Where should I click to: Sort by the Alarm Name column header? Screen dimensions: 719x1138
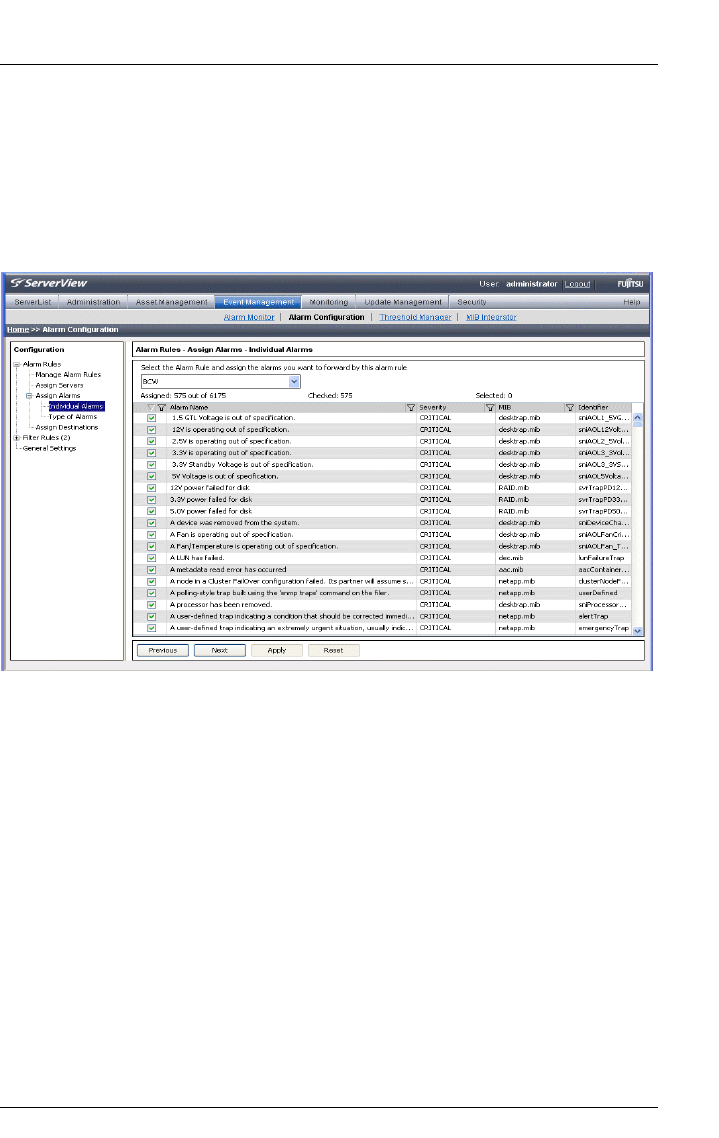189,408
